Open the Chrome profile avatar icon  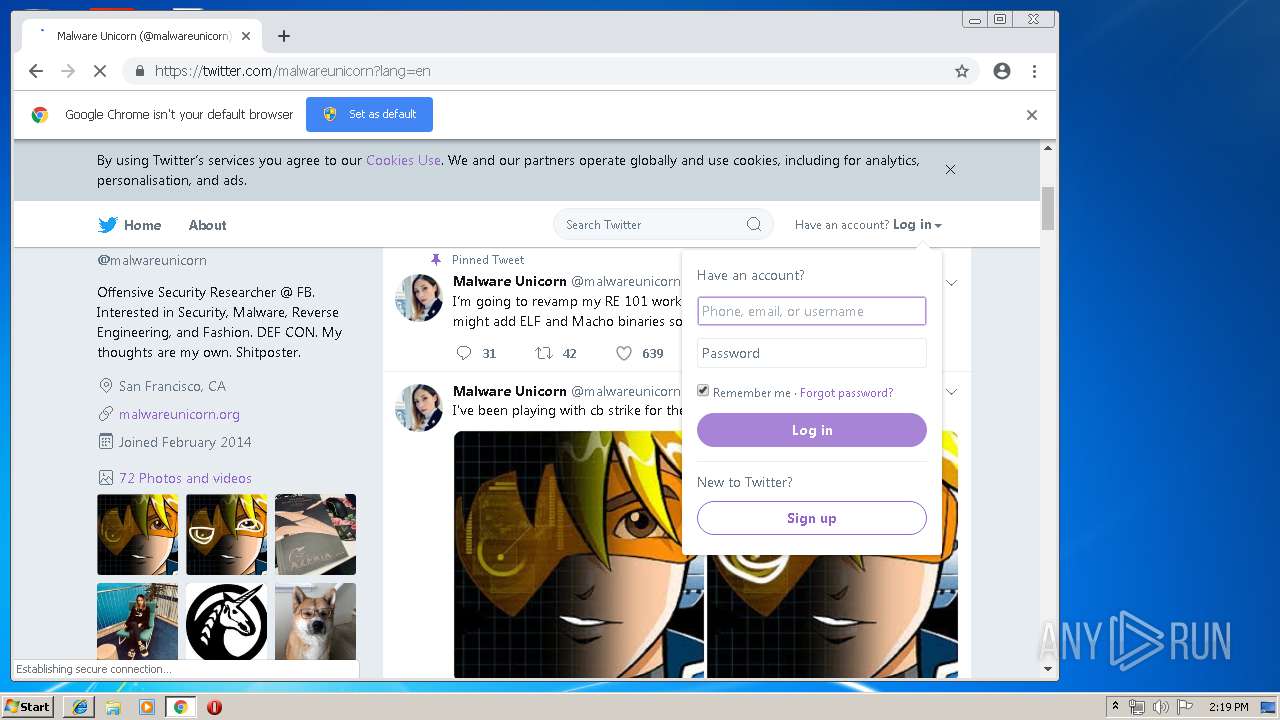click(1002, 71)
